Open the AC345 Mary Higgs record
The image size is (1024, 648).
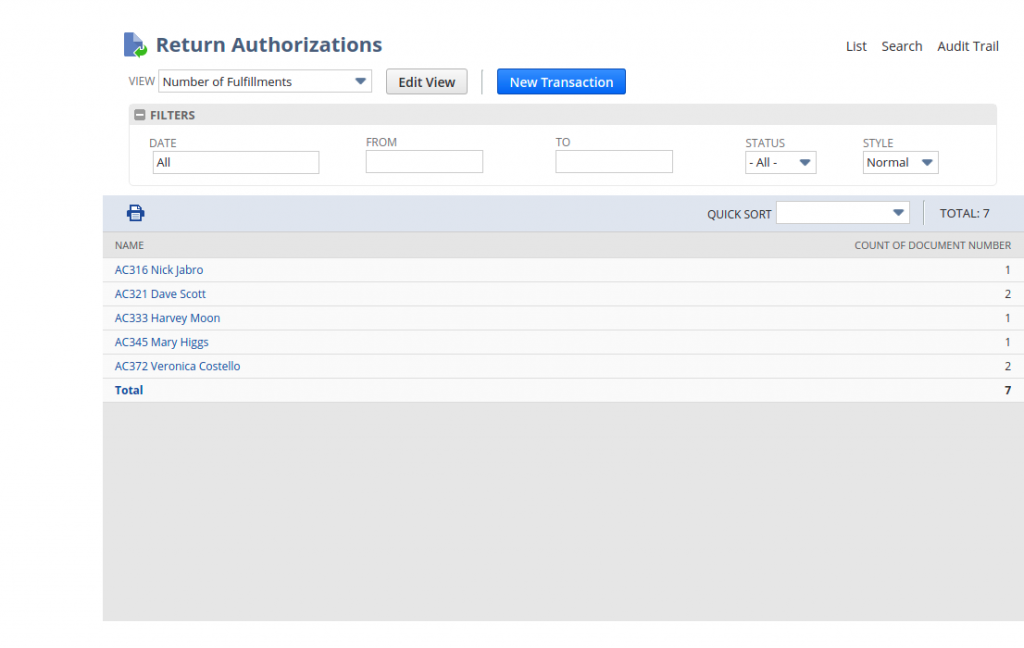pyautogui.click(x=162, y=341)
